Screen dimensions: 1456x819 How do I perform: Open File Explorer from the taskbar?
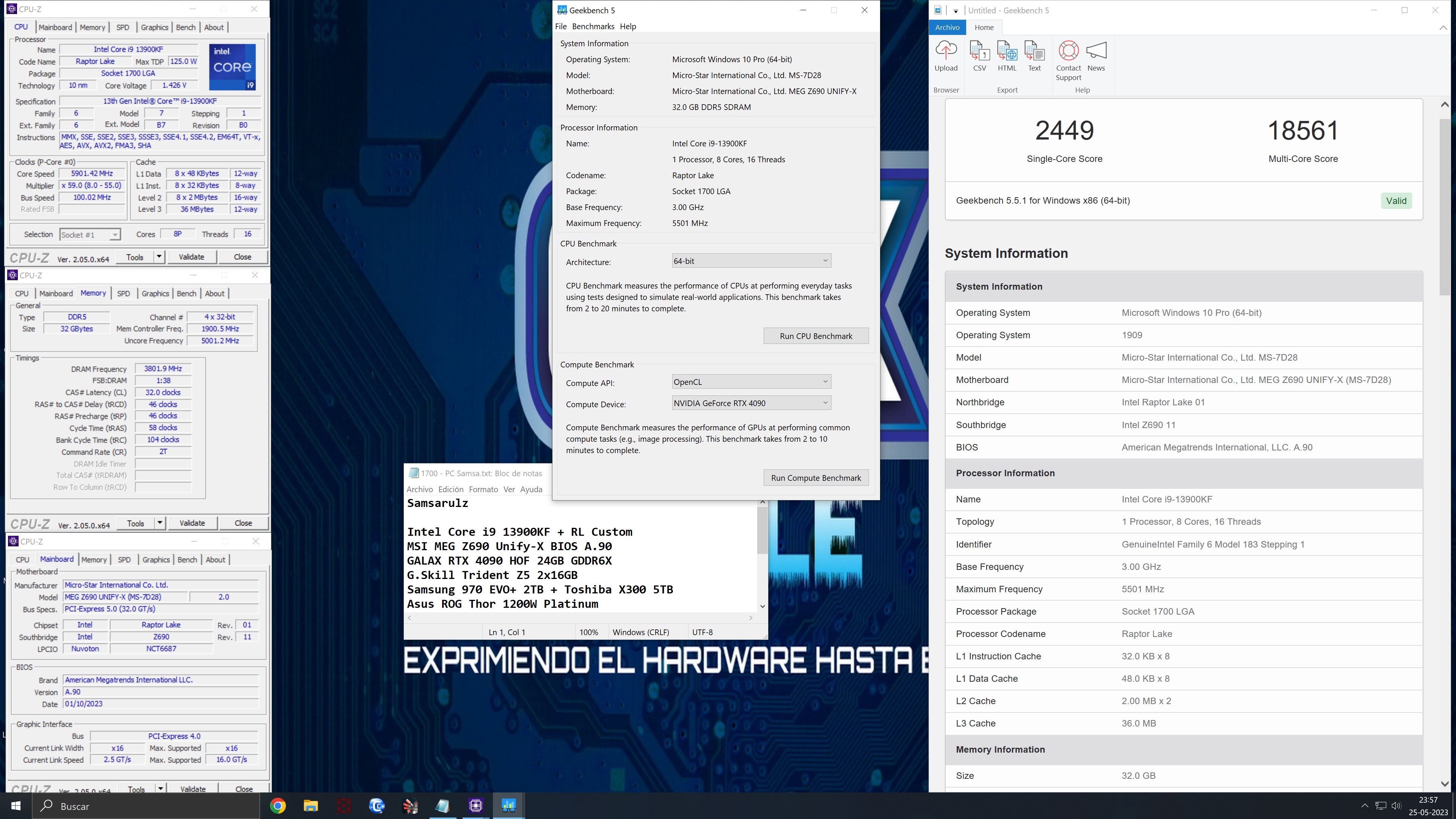310,806
